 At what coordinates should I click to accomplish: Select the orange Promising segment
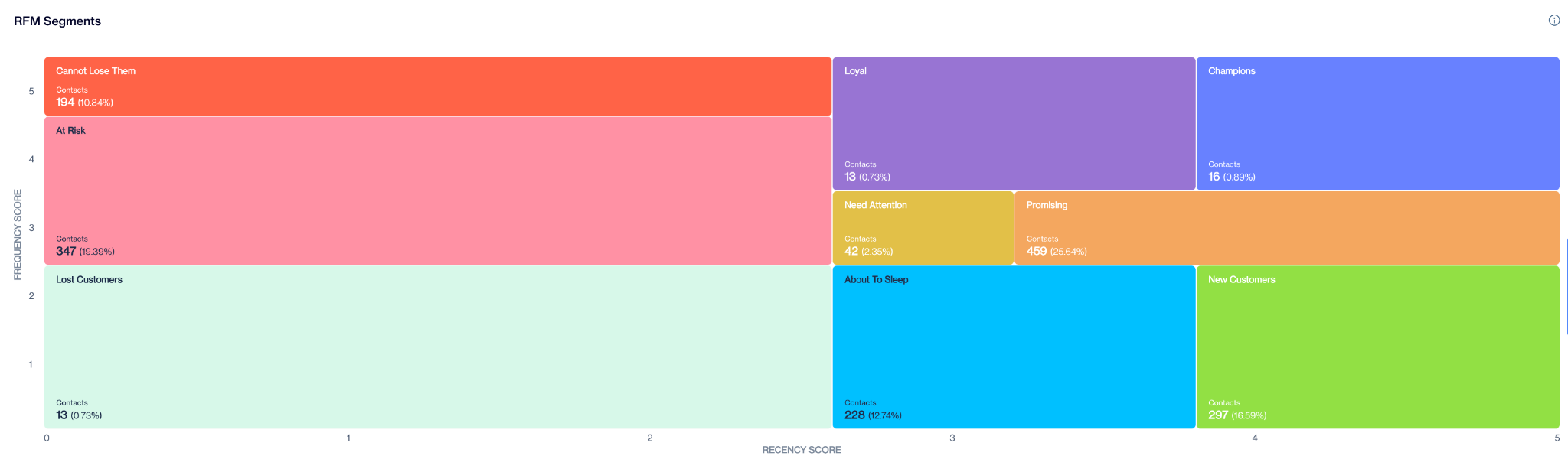1286,228
